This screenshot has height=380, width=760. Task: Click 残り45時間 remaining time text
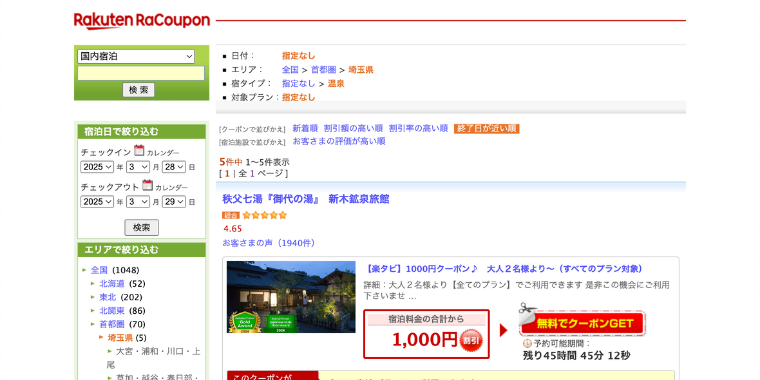pos(577,356)
